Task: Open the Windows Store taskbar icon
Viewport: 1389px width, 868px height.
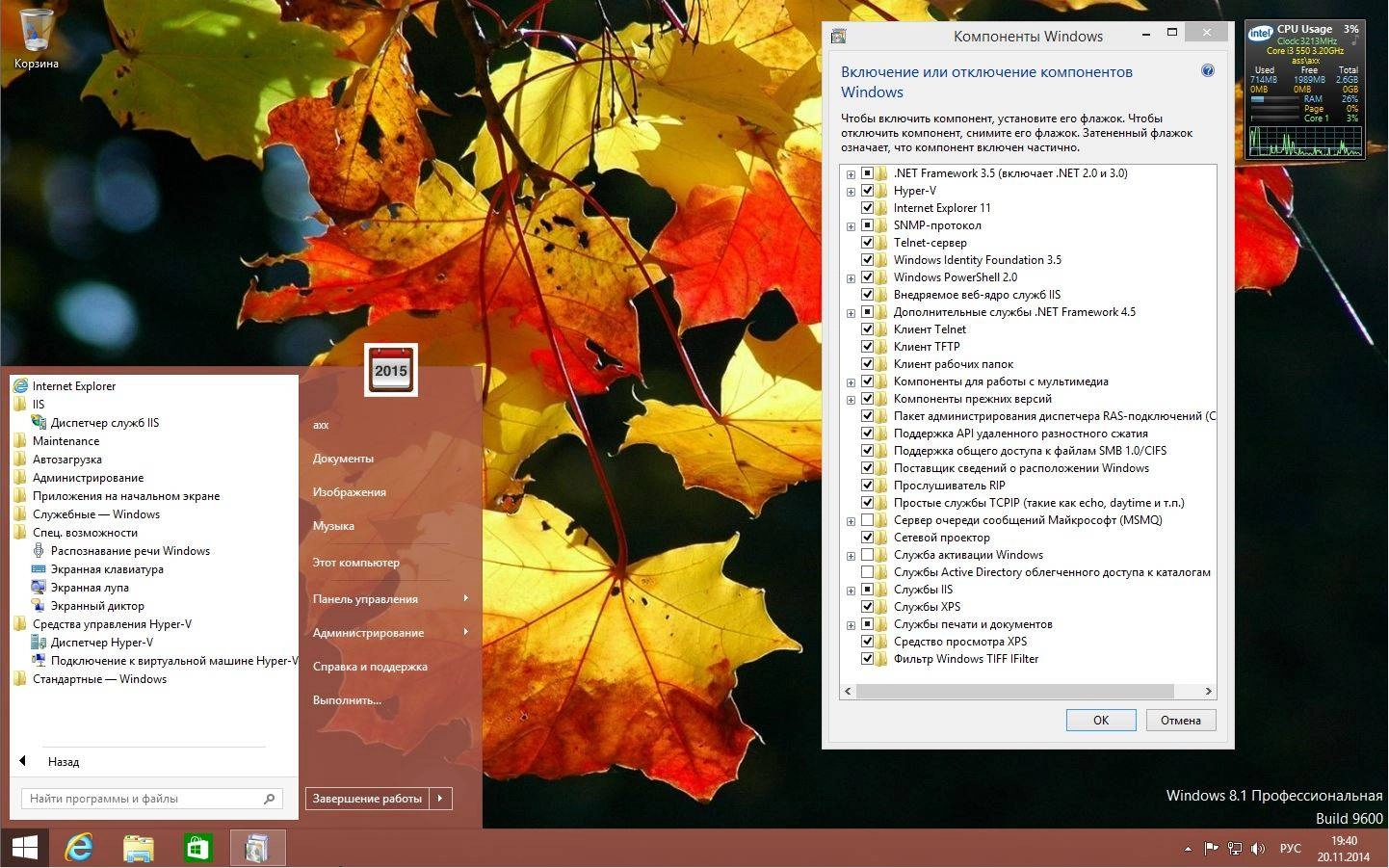Action: tap(197, 848)
